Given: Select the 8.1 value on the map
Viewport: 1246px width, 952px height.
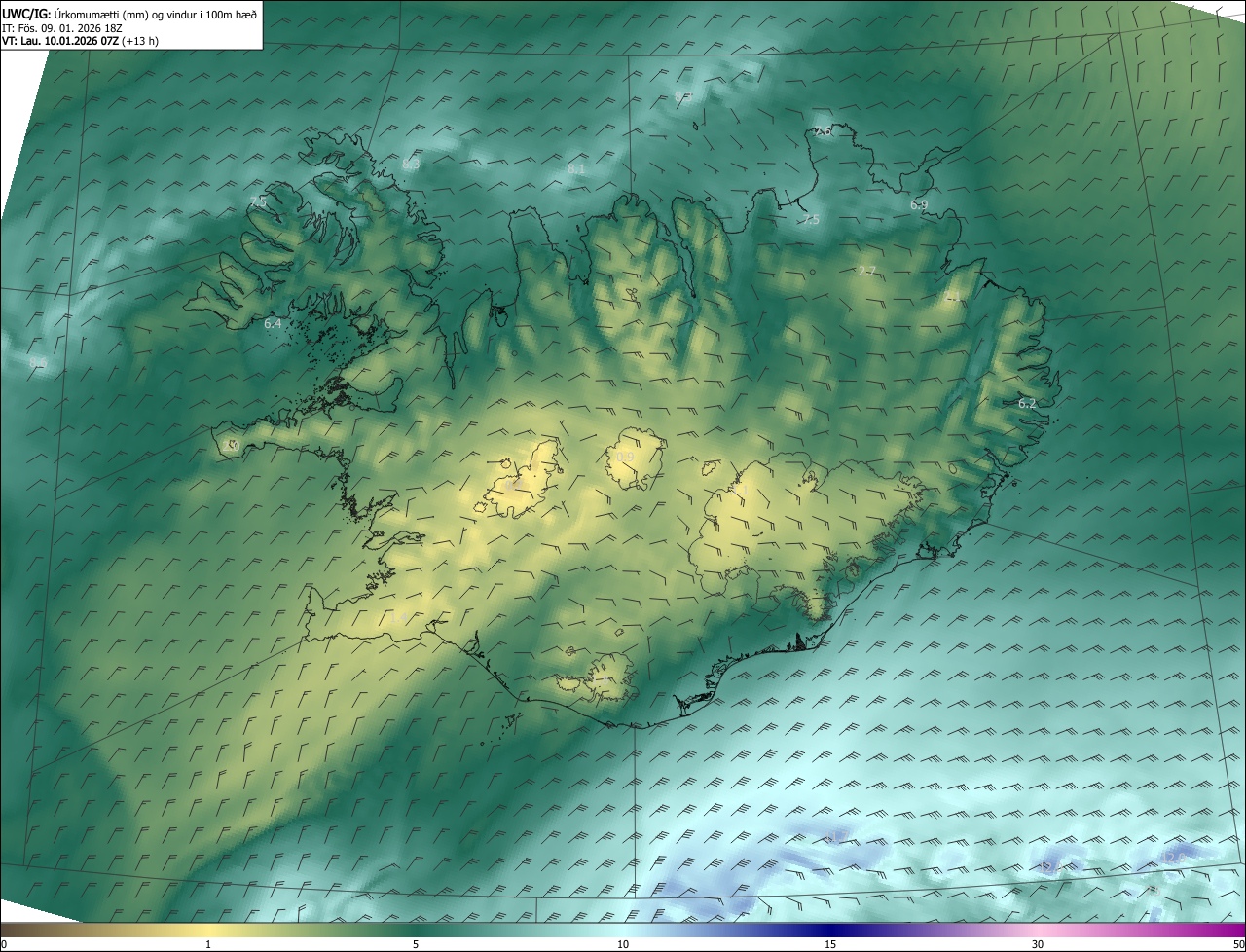Looking at the screenshot, I should click(576, 169).
